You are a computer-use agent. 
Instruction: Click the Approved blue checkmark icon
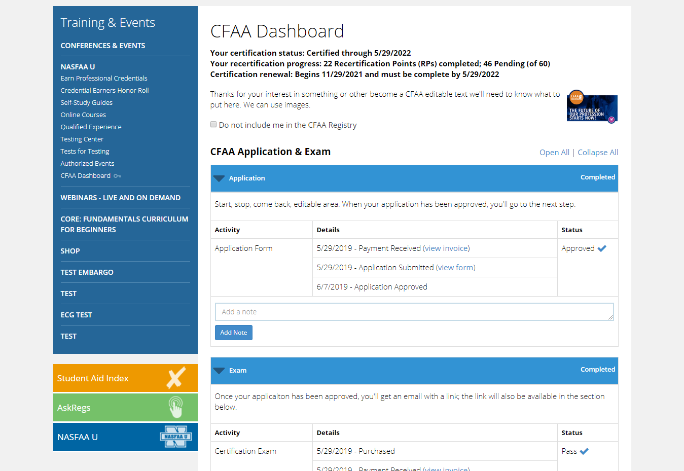point(602,249)
